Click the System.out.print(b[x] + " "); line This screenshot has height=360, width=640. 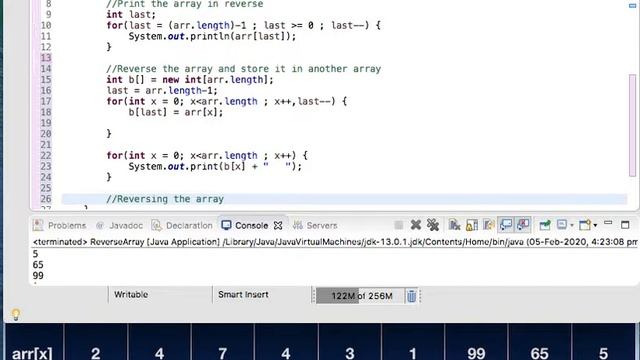(x=215, y=166)
